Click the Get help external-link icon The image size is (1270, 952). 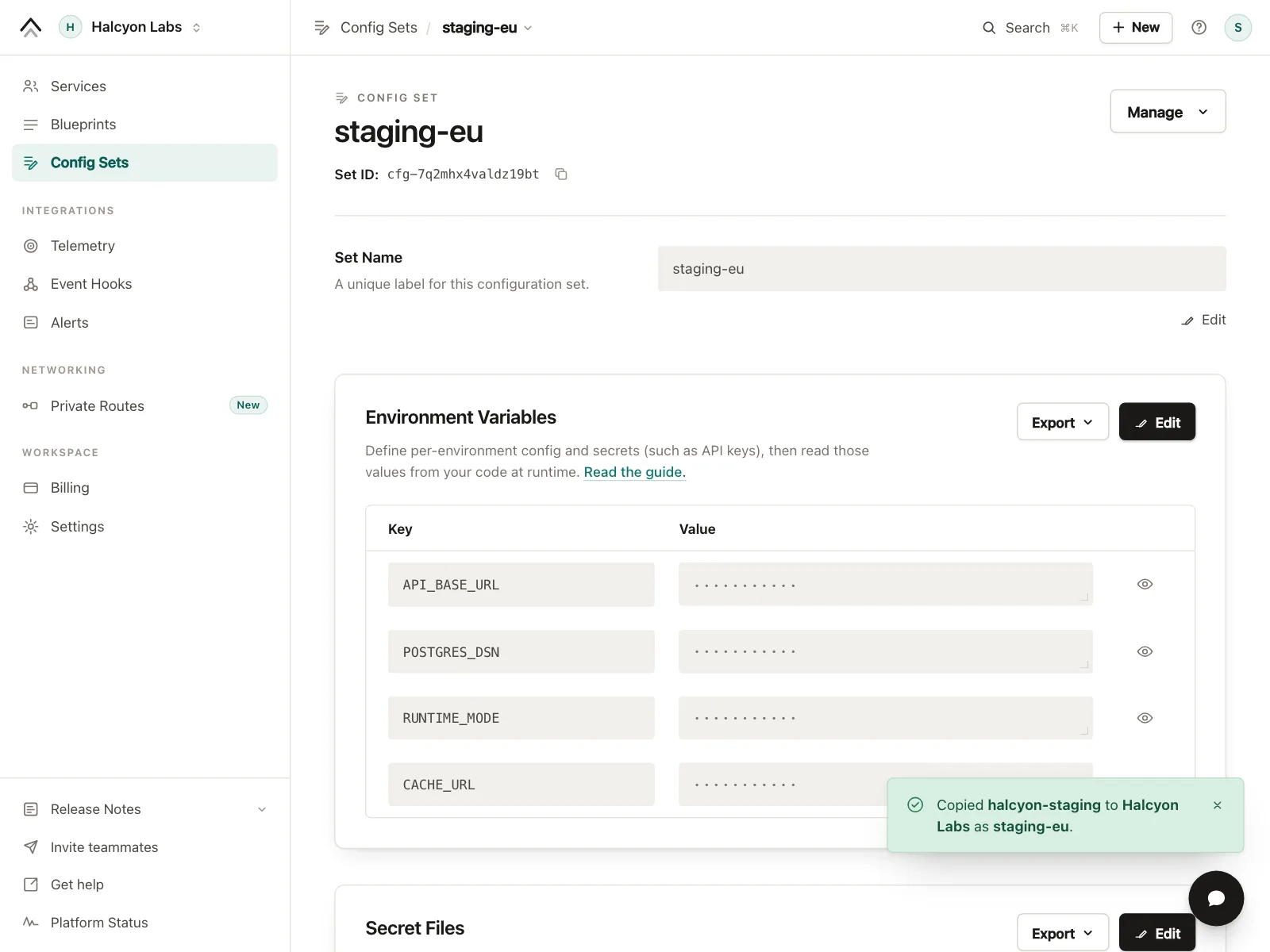click(31, 885)
